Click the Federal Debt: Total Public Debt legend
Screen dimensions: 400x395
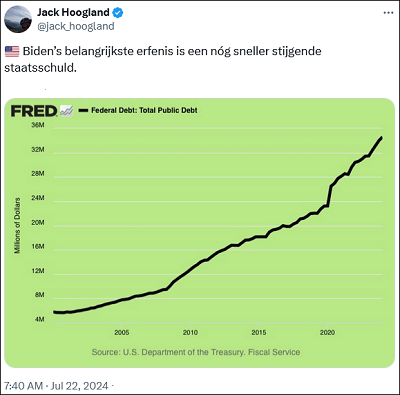[144, 110]
